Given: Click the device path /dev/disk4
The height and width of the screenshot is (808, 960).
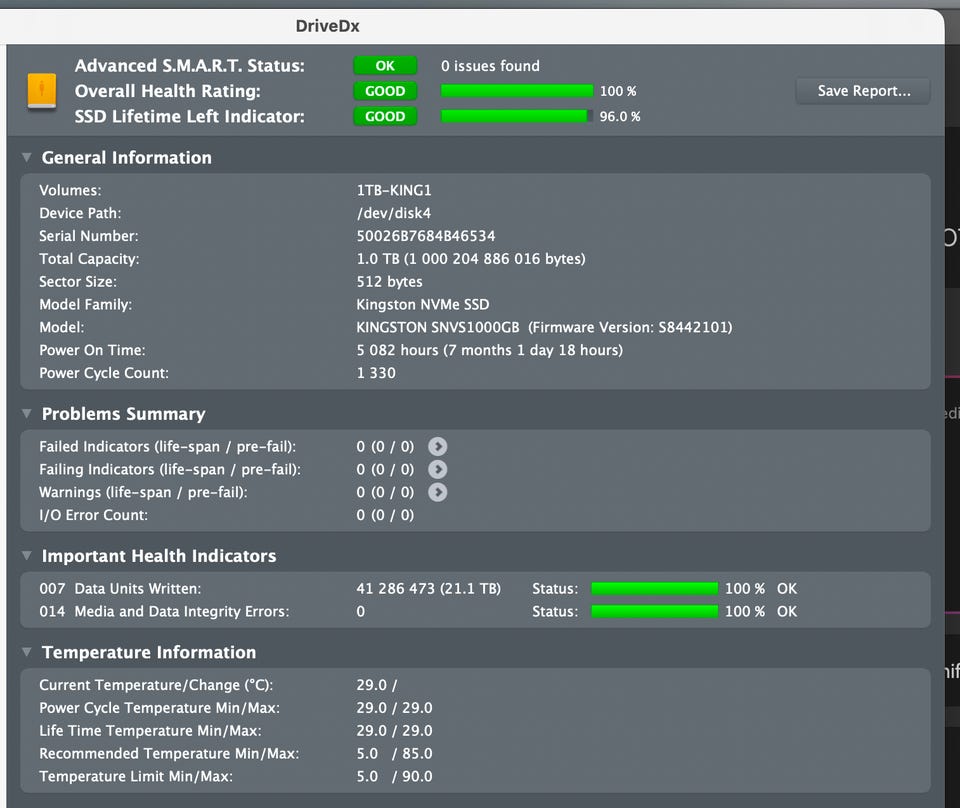Looking at the screenshot, I should (394, 213).
